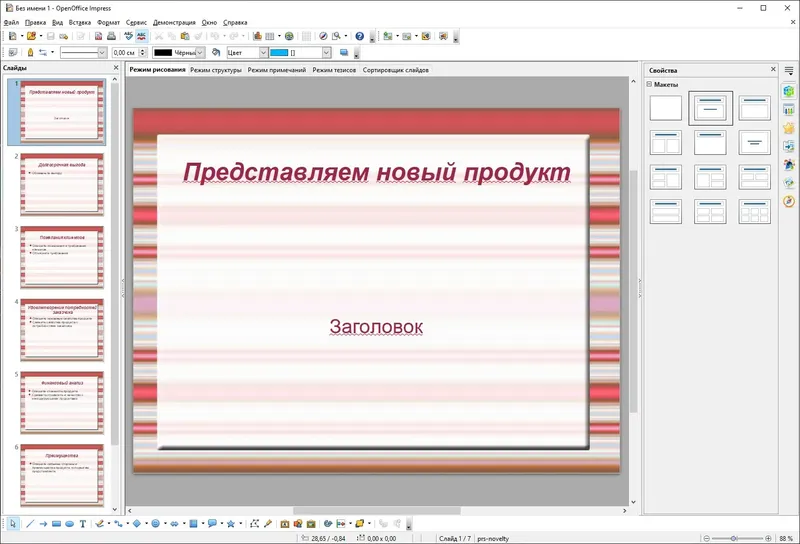Select the Line drawing tool
Viewport: 800px width, 544px height.
tap(30, 524)
